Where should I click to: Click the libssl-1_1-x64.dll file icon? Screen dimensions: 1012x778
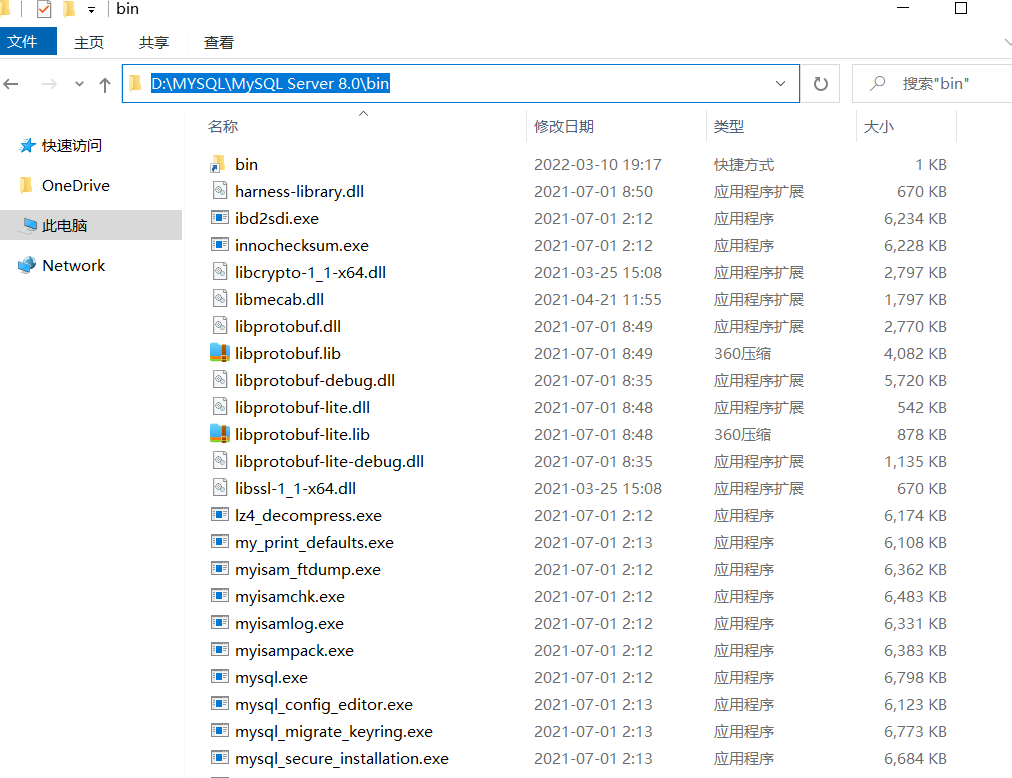(220, 488)
